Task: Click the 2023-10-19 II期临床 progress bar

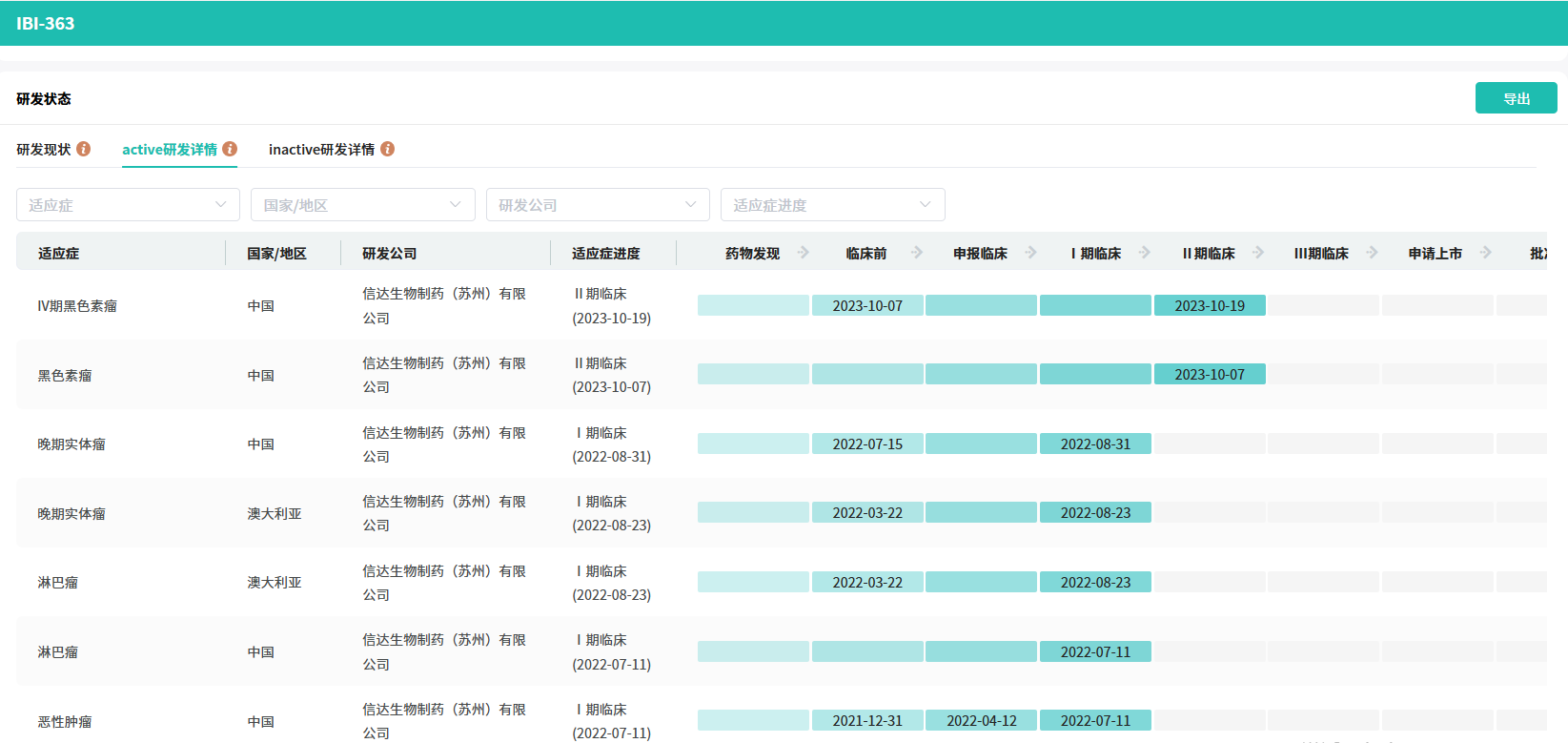Action: (1210, 306)
